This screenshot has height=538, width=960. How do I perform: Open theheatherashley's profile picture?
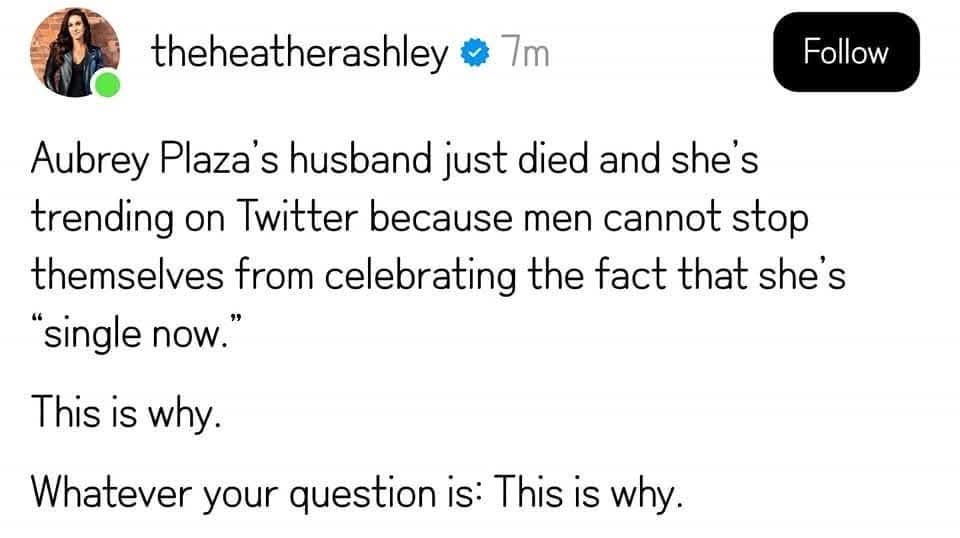click(75, 53)
